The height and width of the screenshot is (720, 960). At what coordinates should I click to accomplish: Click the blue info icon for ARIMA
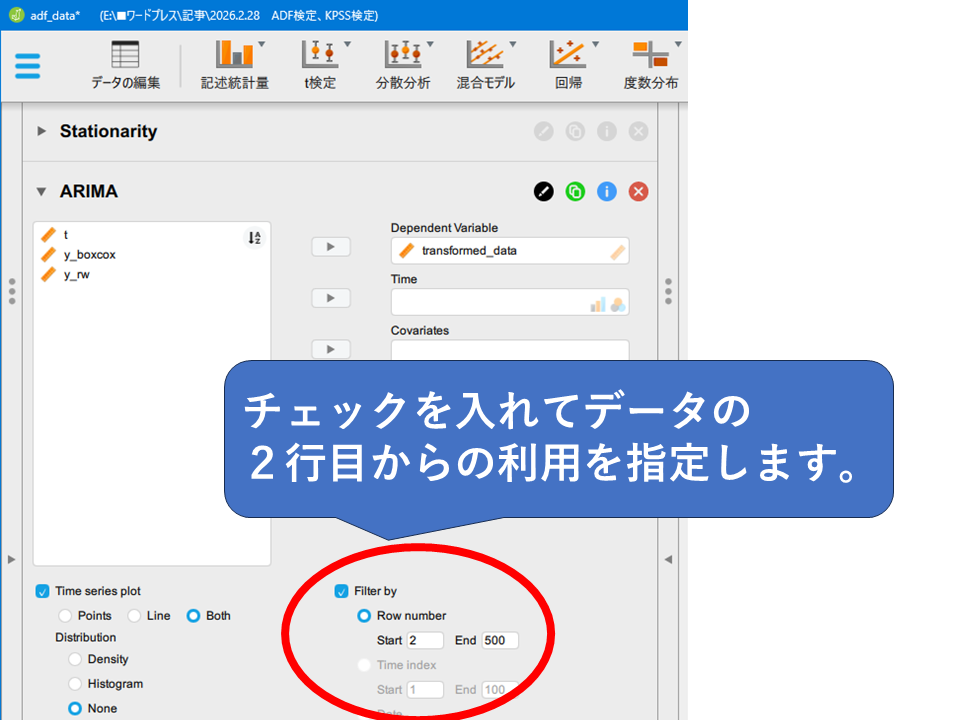pos(607,191)
